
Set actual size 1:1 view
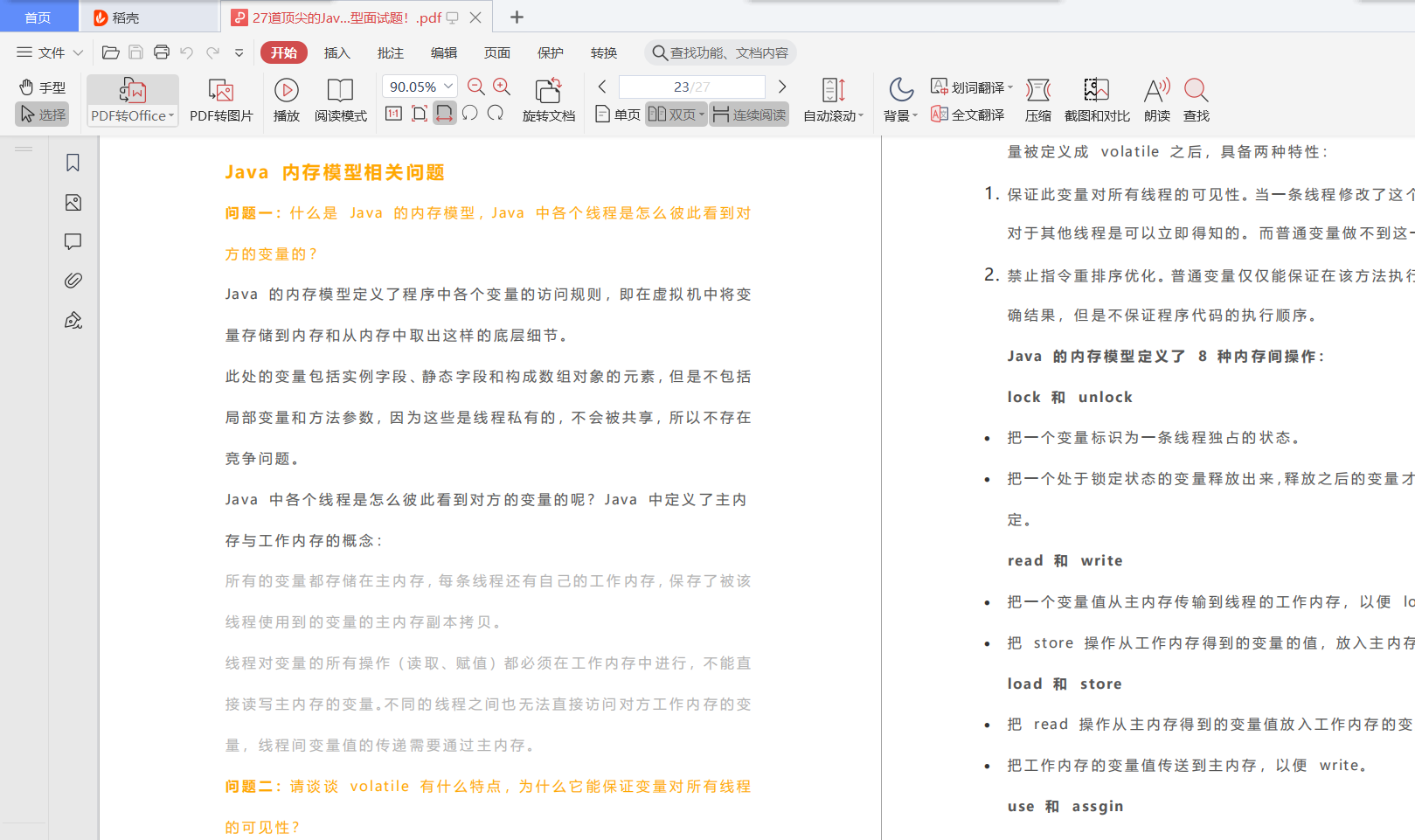coord(394,114)
